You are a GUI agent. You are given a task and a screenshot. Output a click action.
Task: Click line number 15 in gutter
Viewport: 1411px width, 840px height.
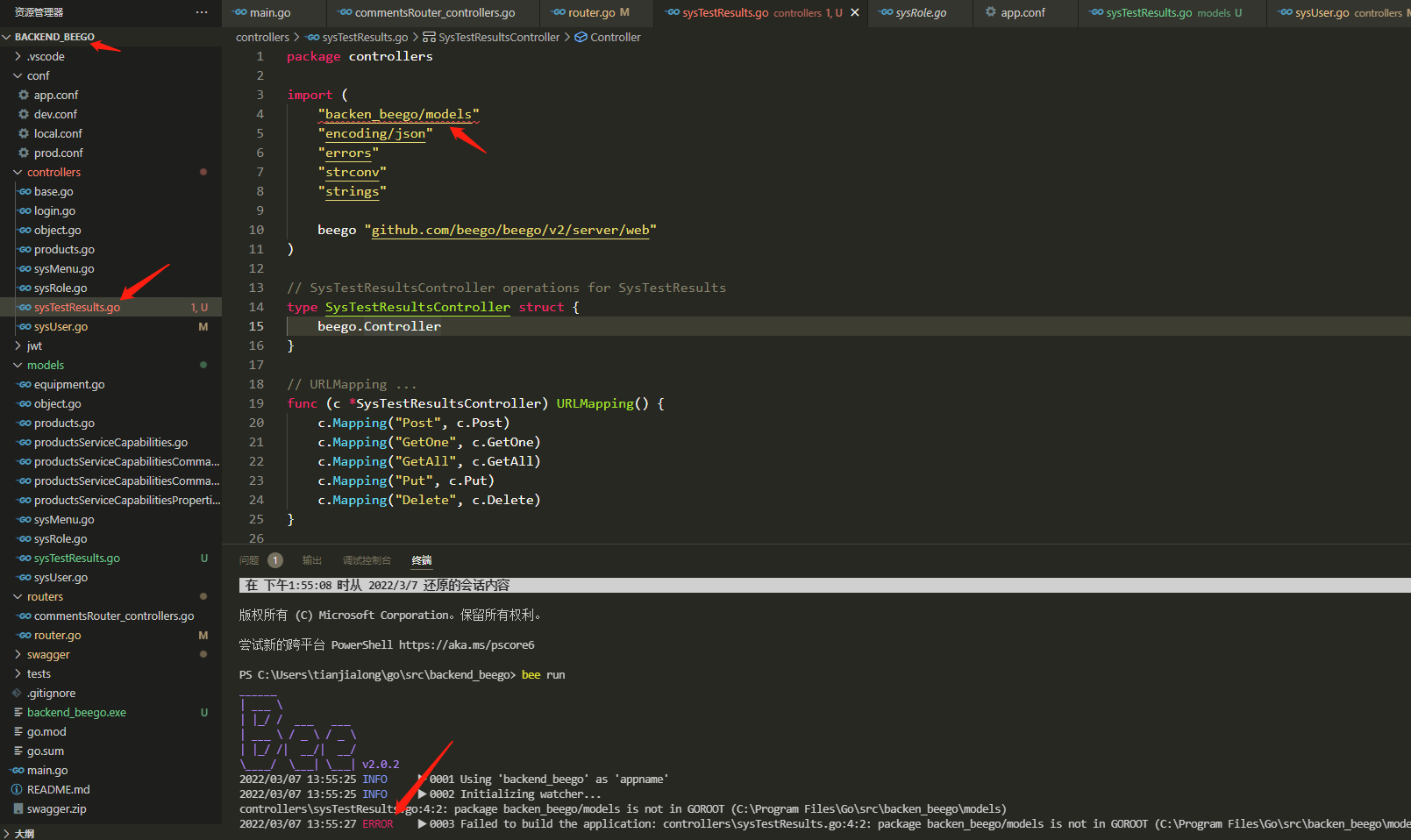pos(256,326)
